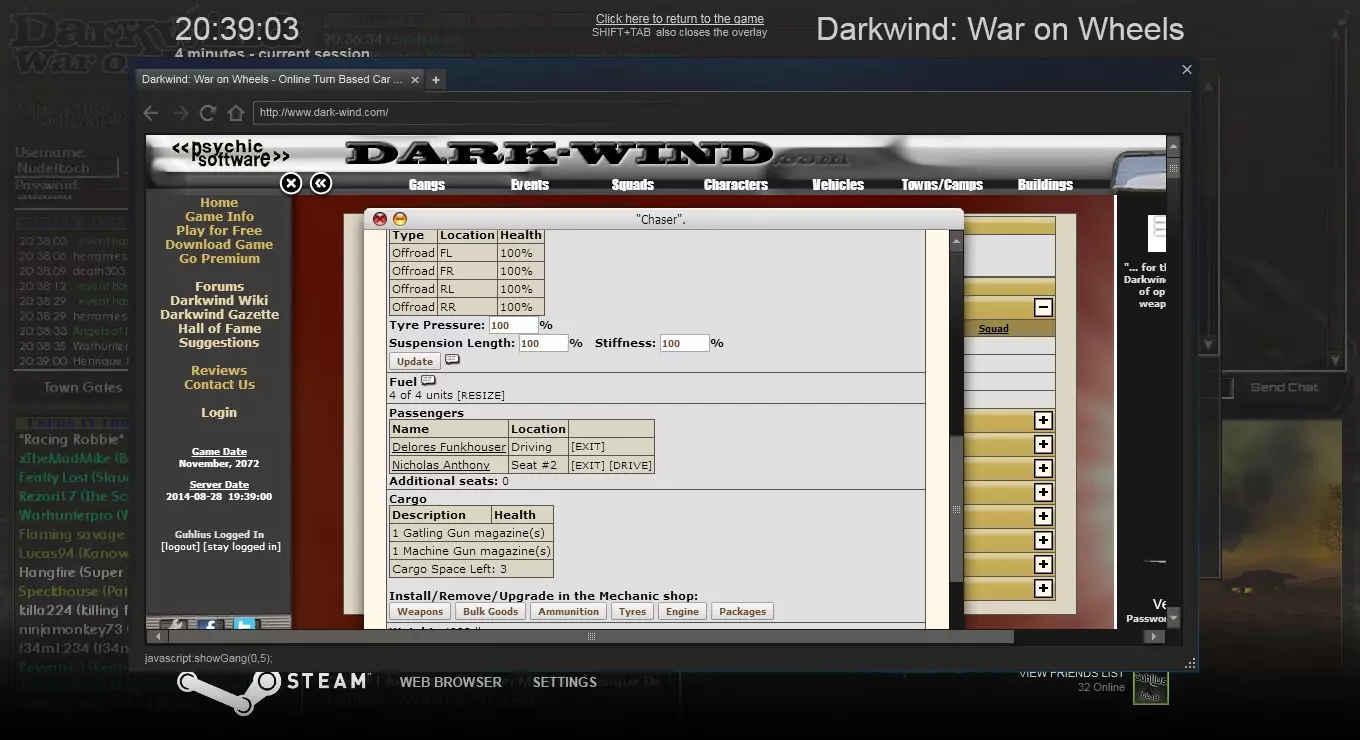Click VIEW FRIENDS LIST in the overlay
Viewport: 1360px width, 740px height.
pyautogui.click(x=1072, y=674)
